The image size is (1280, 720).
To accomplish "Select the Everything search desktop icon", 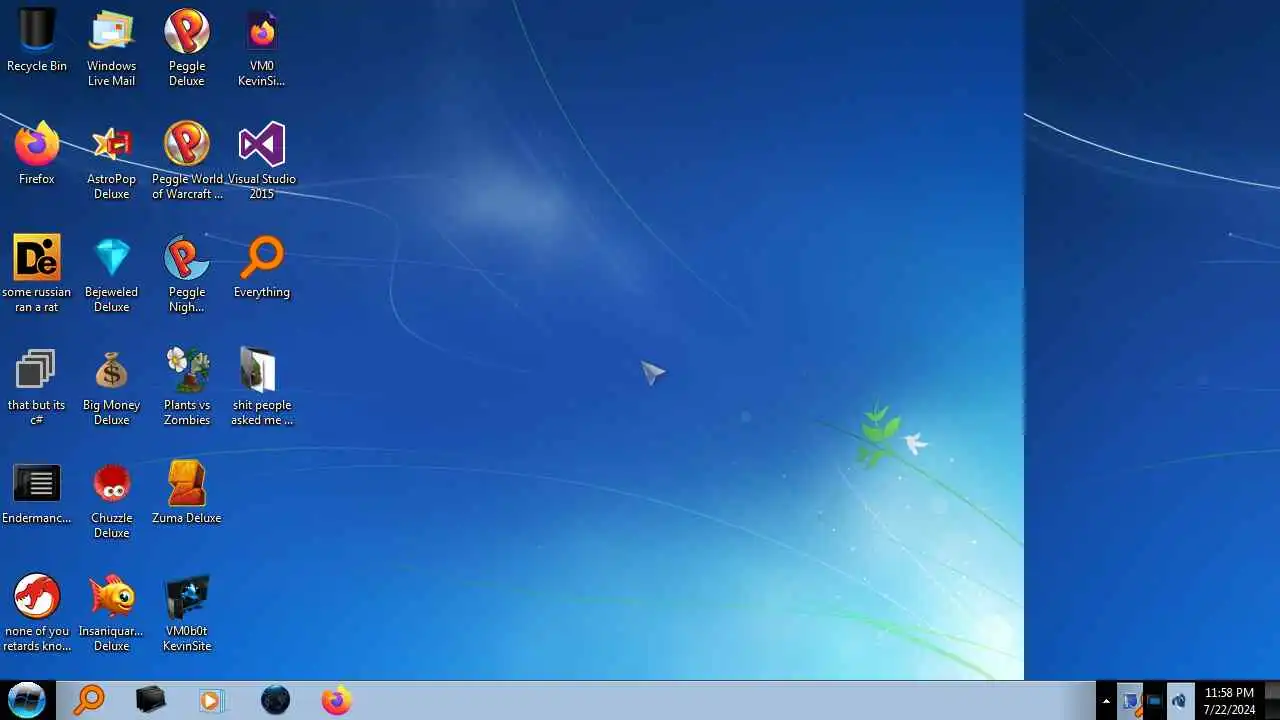I will (262, 267).
